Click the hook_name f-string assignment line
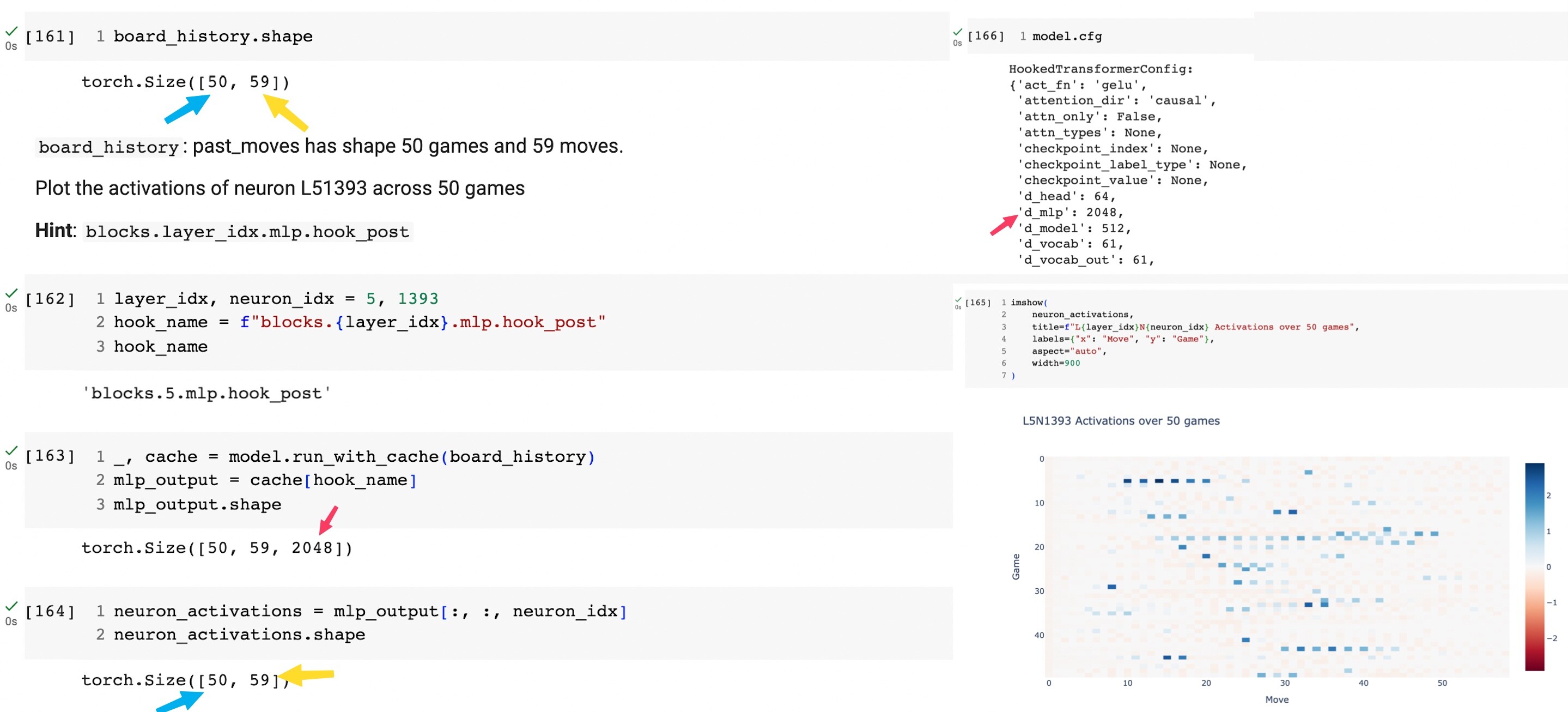 click(360, 322)
